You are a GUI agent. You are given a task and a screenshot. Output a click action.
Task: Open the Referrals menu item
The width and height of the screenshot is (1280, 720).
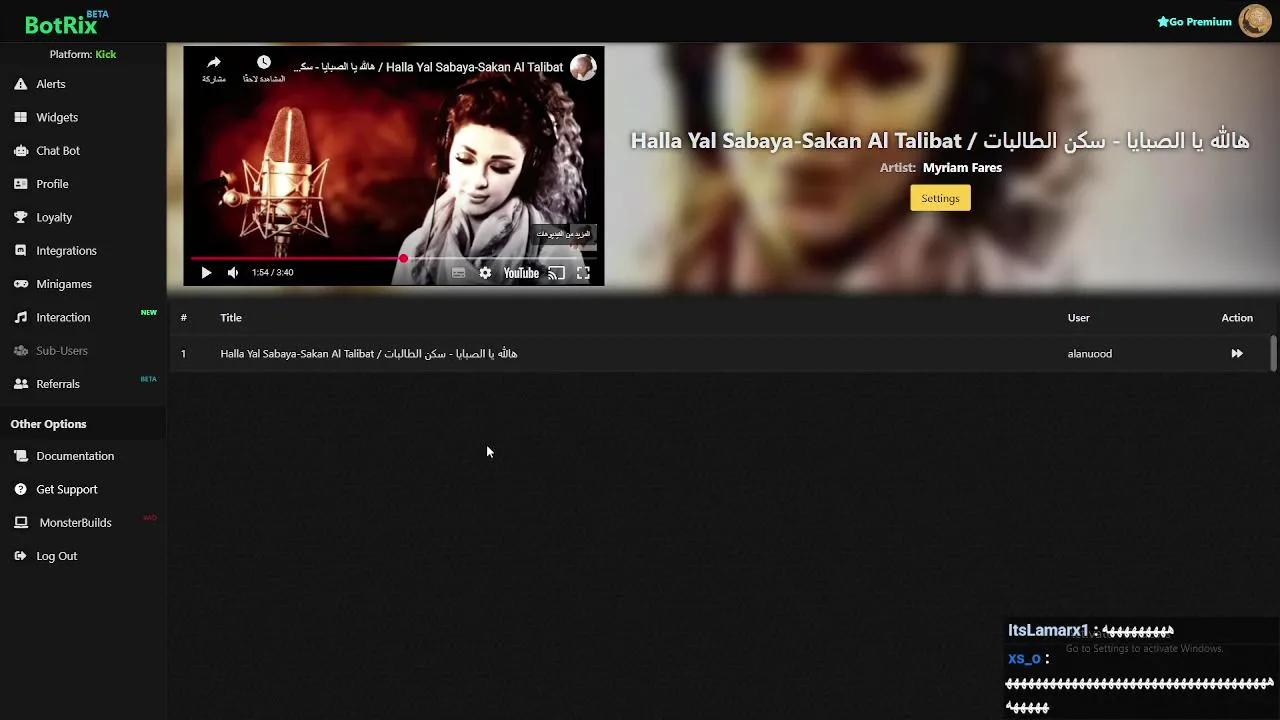[x=58, y=384]
